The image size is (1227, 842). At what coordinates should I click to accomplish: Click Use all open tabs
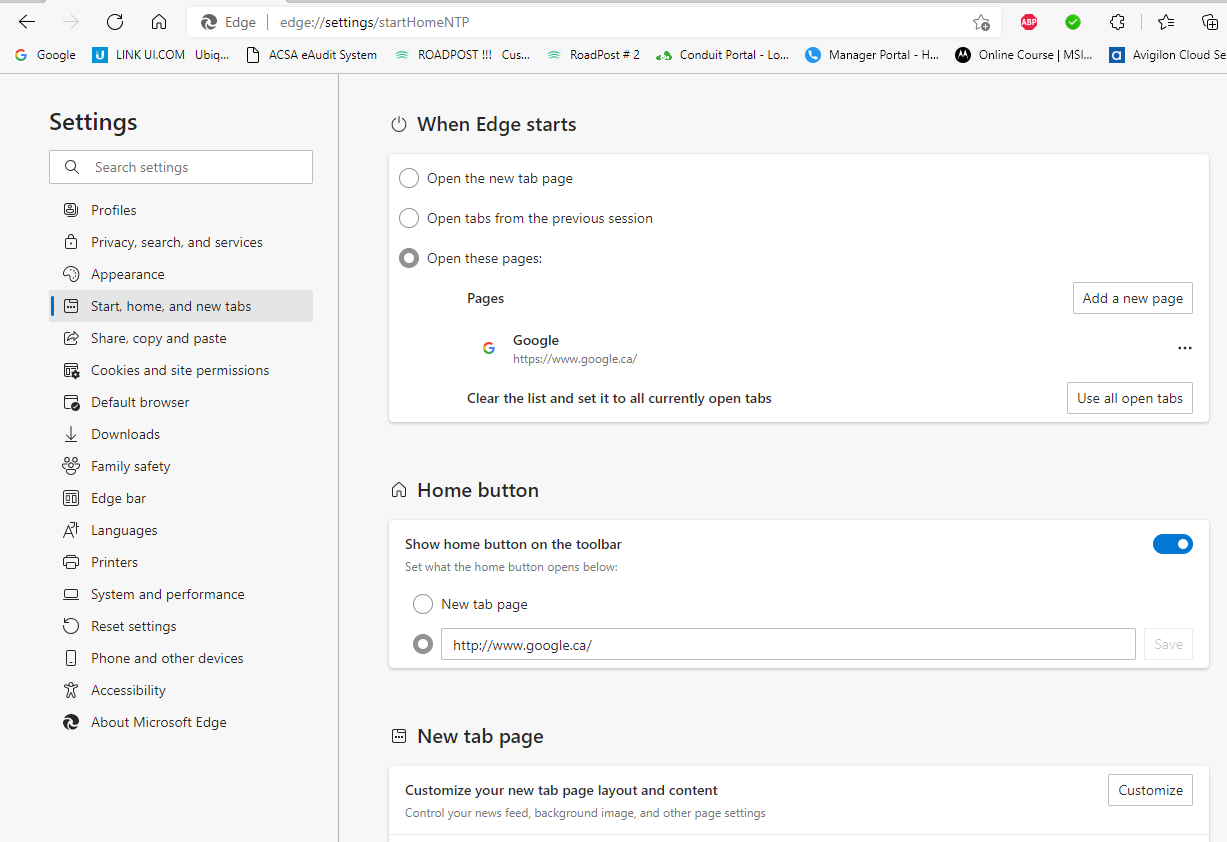click(1129, 397)
